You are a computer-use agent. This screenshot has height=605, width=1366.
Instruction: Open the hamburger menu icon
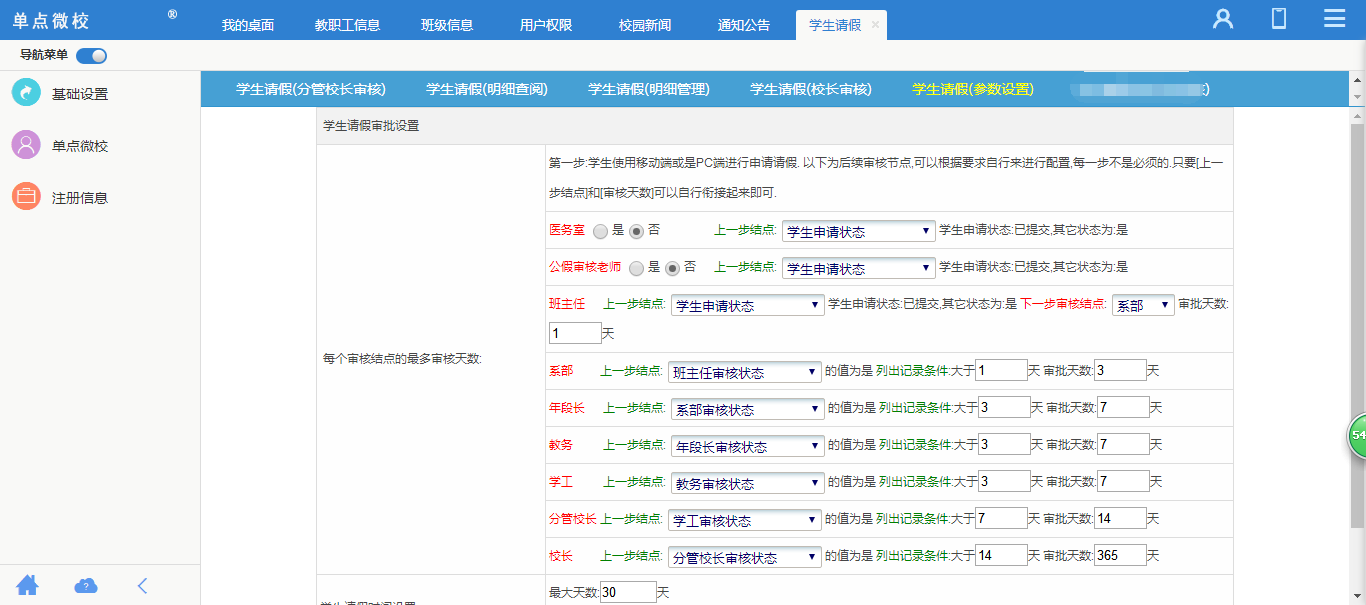(x=1334, y=19)
